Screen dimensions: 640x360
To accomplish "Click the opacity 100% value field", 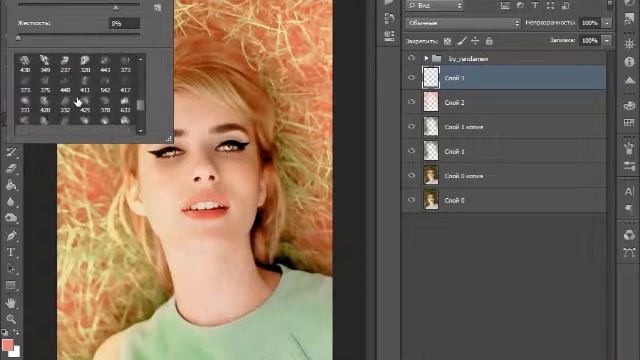I will (x=590, y=23).
